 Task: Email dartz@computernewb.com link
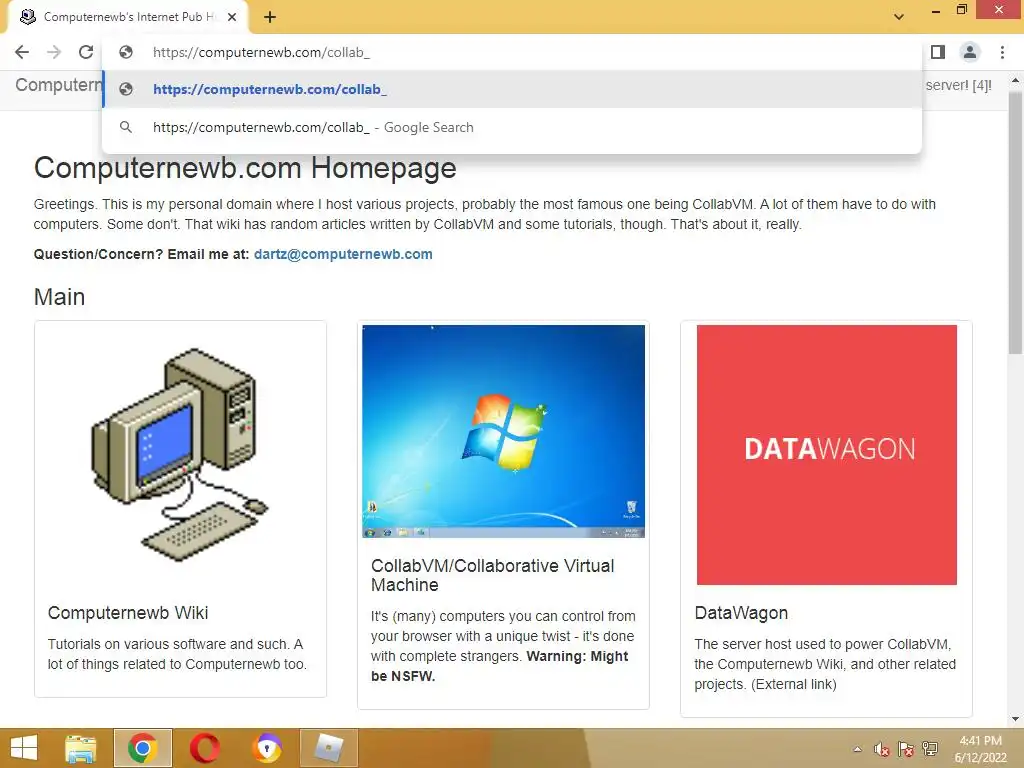coord(343,254)
